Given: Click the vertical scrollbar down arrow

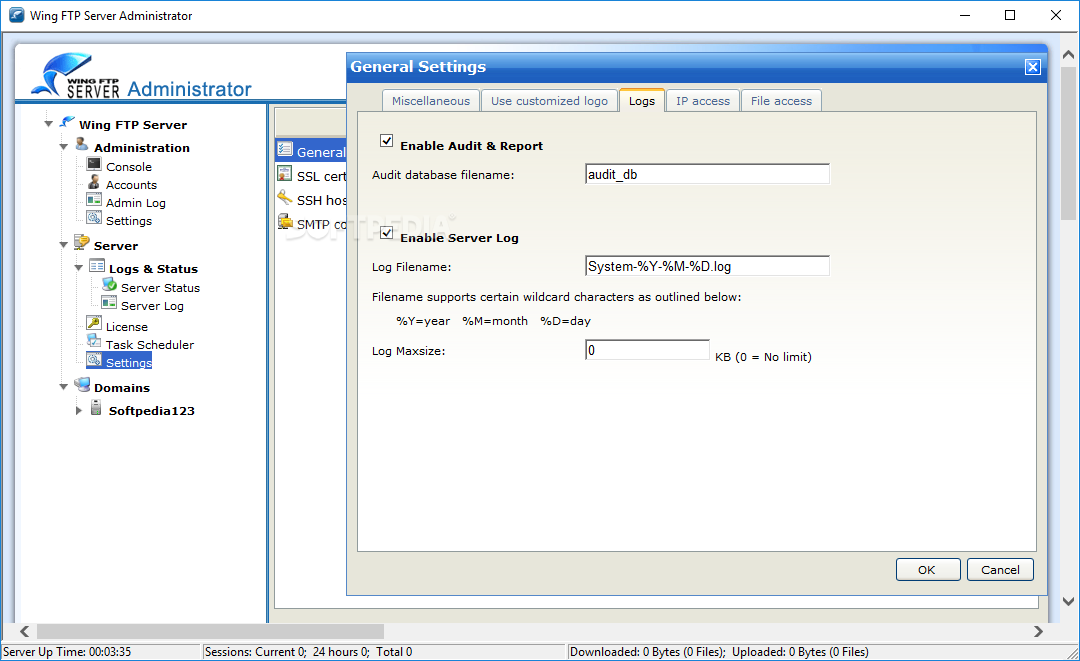Looking at the screenshot, I should coord(1068,601).
